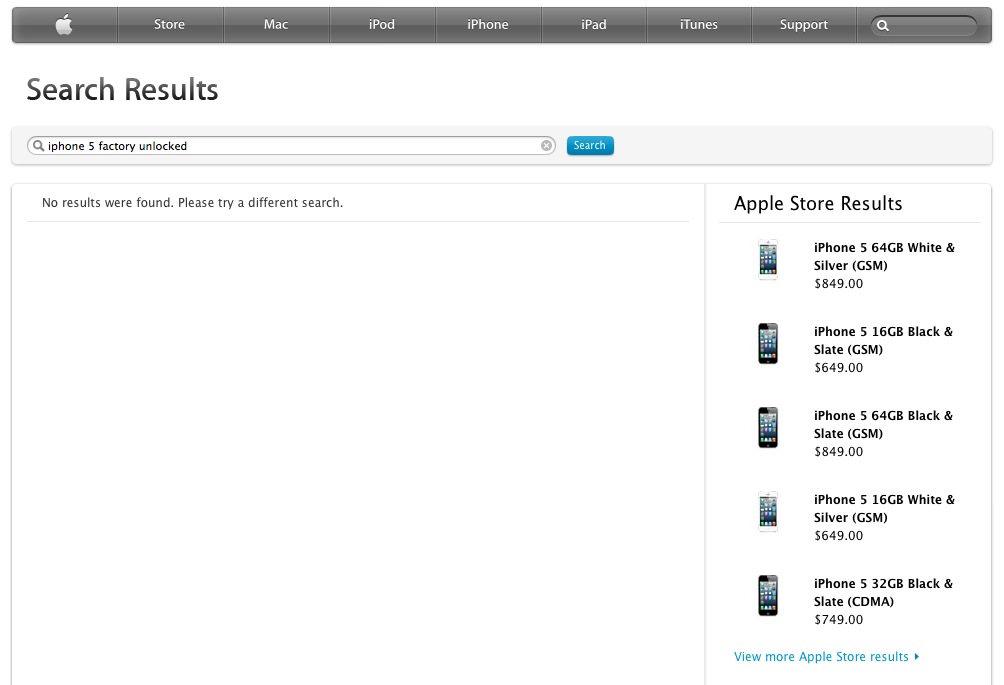
Task: Open iPhone 5 64GB Black & Slate (GSM)
Action: pos(883,424)
